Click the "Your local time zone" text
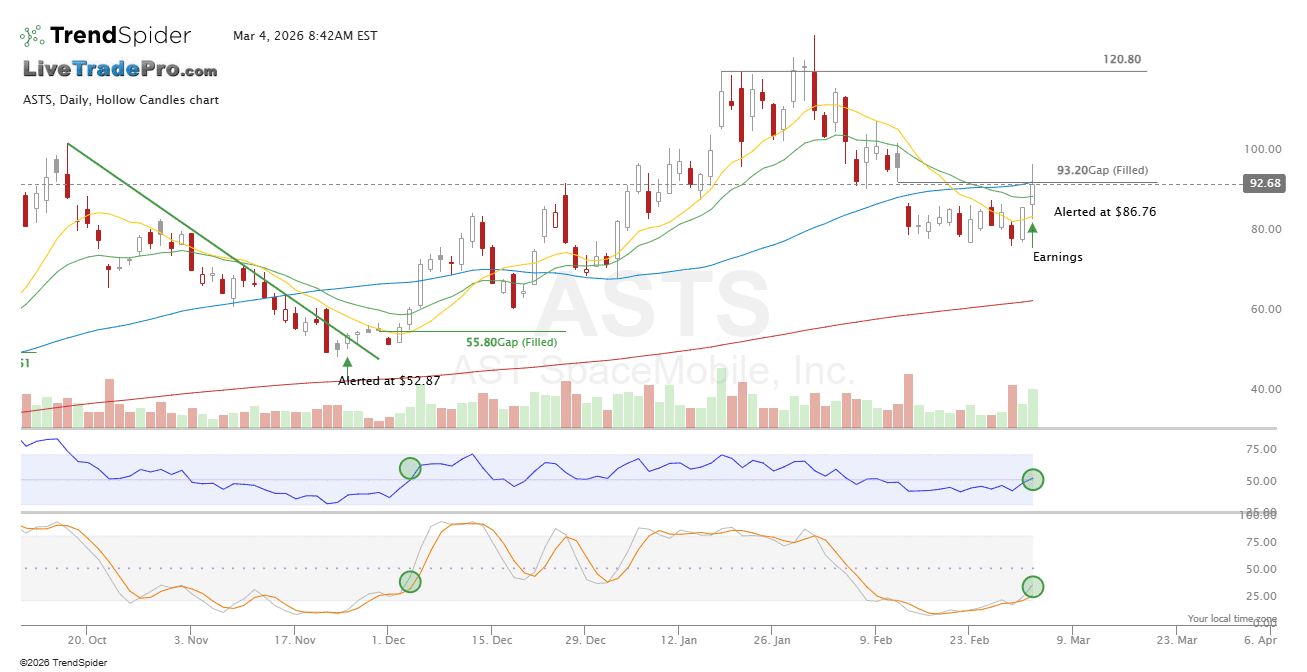The height and width of the screenshot is (672, 1307). pyautogui.click(x=1232, y=619)
